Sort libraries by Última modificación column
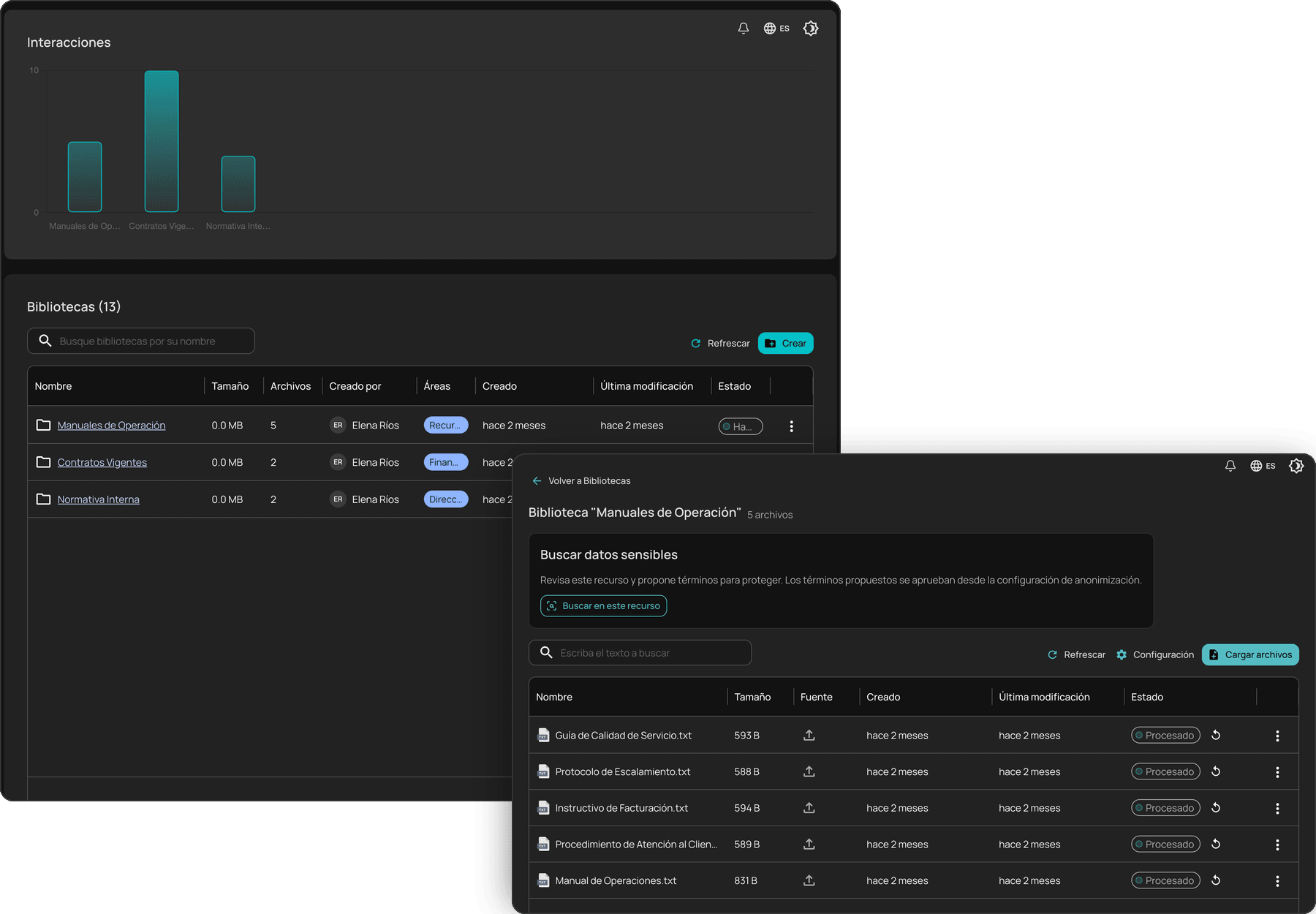Image resolution: width=1316 pixels, height=914 pixels. pos(647,386)
